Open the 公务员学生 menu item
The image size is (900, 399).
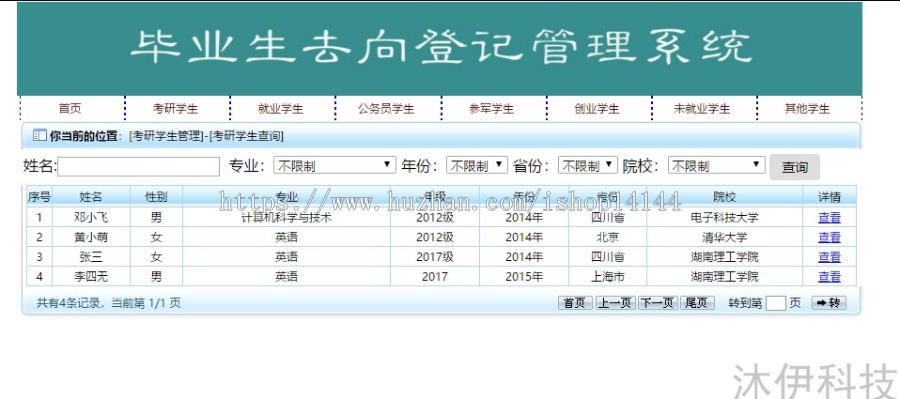point(386,109)
